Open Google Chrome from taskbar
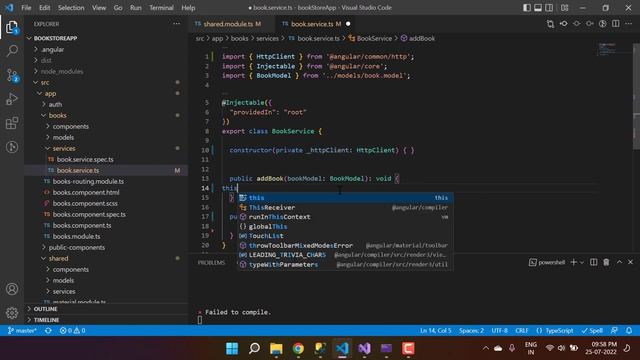640x360 pixels. [x=298, y=348]
